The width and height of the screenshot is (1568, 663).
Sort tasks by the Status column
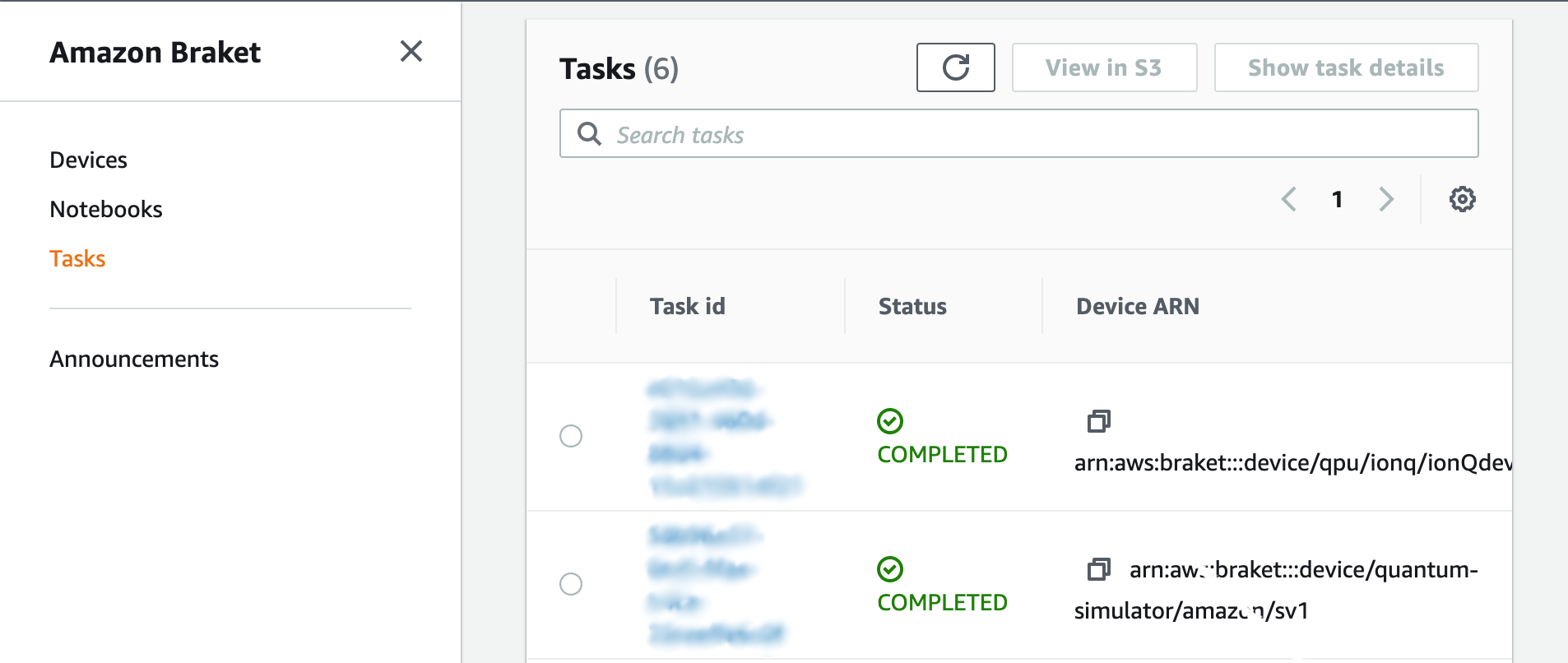pyautogui.click(x=912, y=306)
